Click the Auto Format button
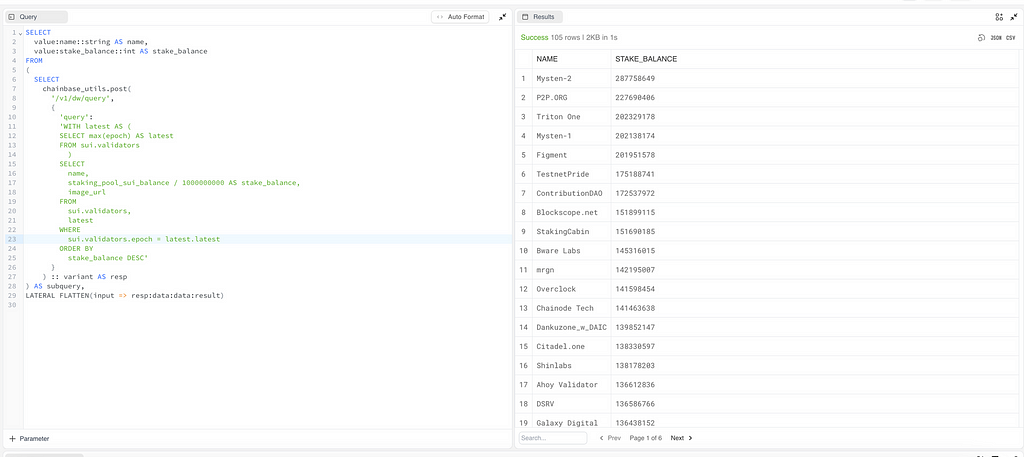The height and width of the screenshot is (457, 1024). (x=460, y=17)
